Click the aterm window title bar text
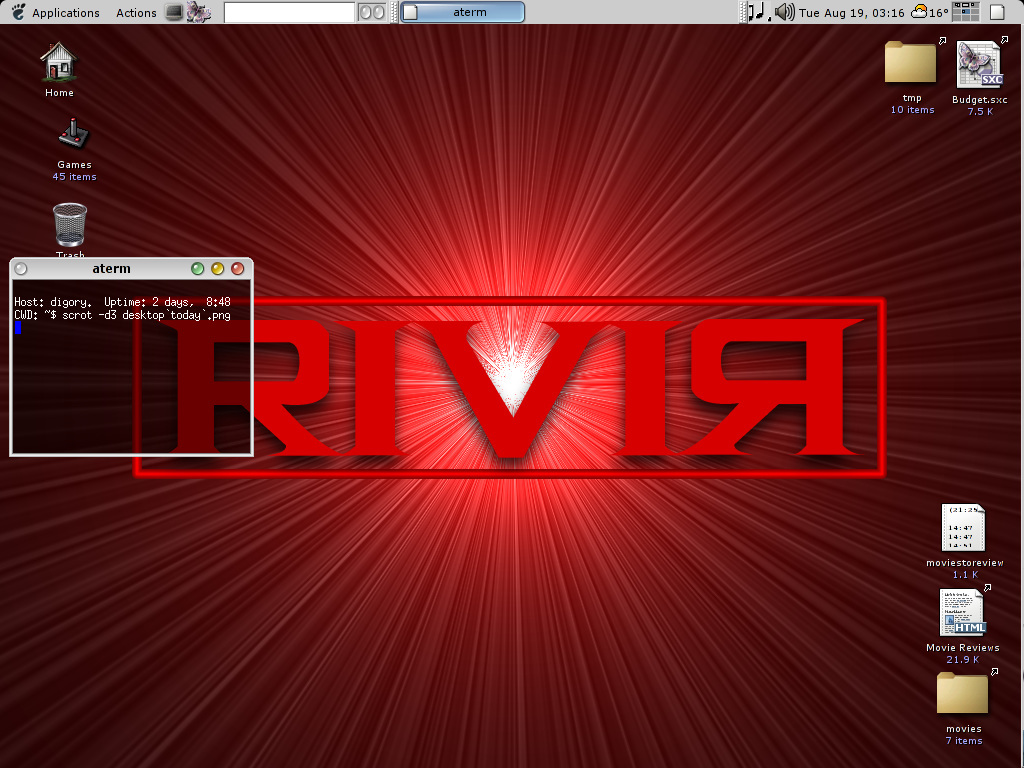1024x768 pixels. coord(111,268)
